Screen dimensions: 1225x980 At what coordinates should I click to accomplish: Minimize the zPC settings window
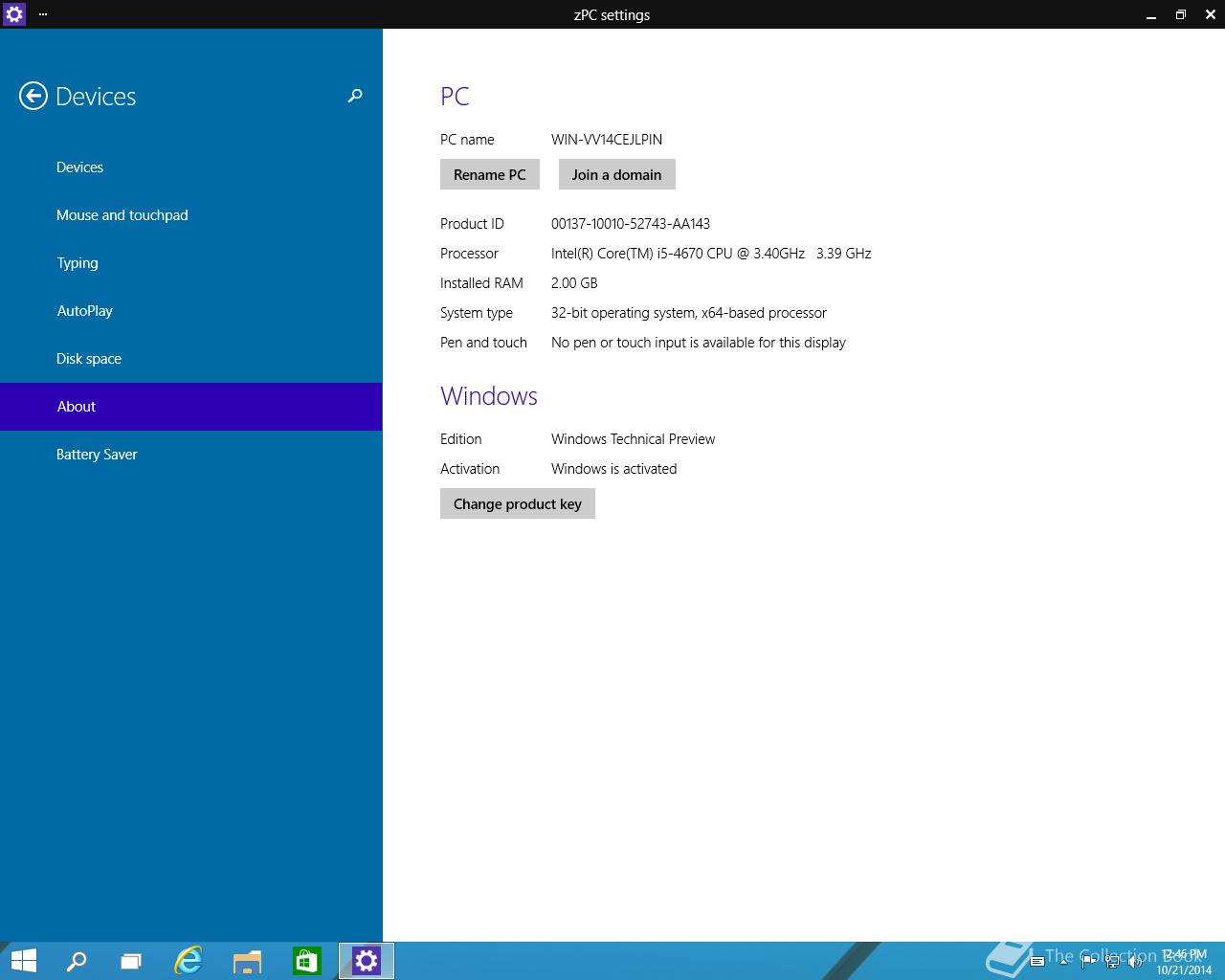[1150, 14]
